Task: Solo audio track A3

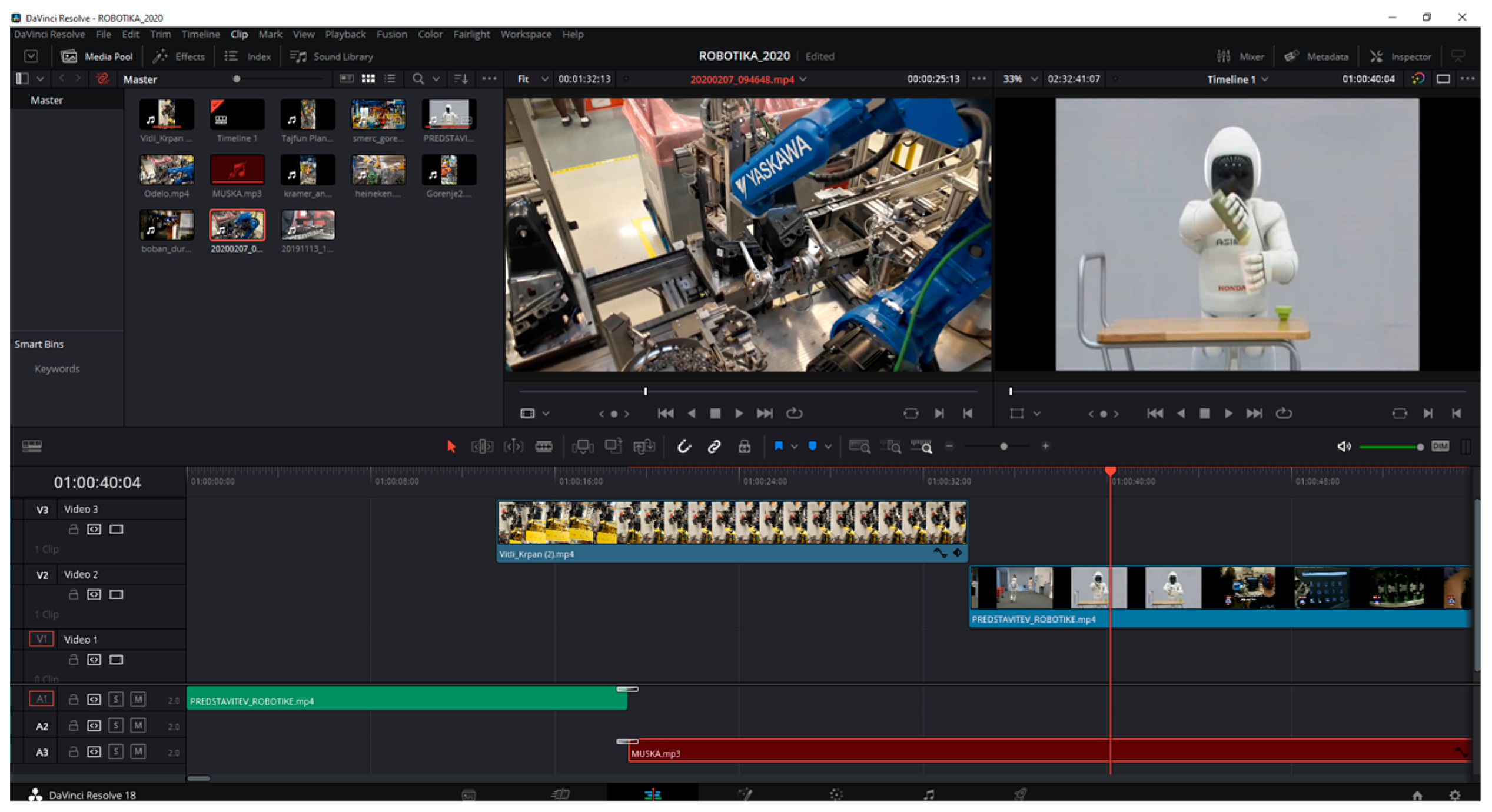Action: pos(116,751)
